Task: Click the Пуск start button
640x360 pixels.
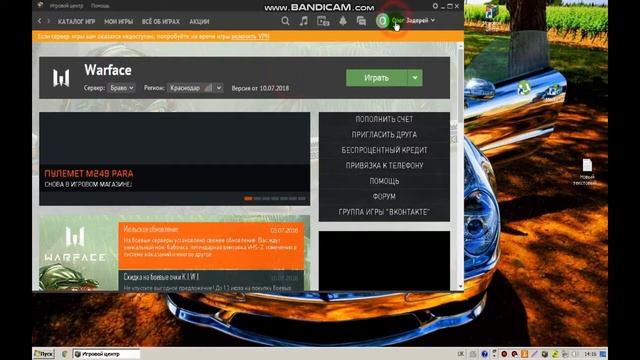Action: (44, 354)
